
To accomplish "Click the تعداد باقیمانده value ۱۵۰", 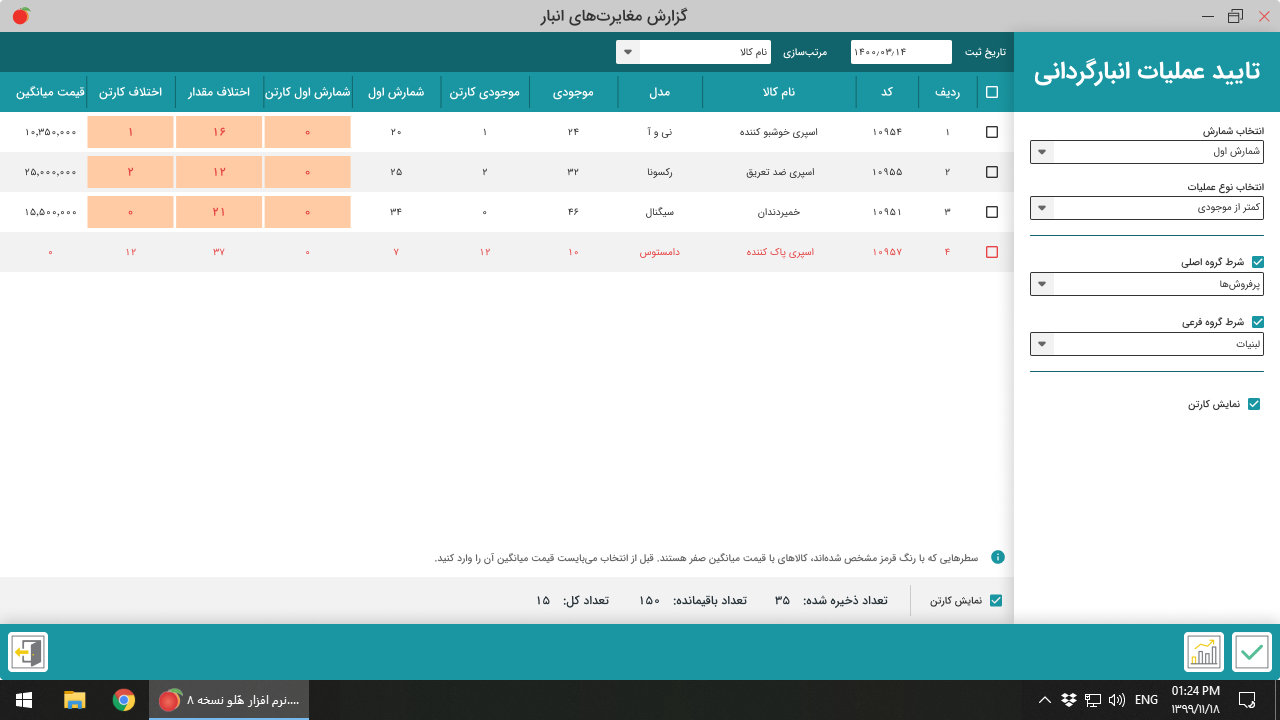I will (x=650, y=601).
